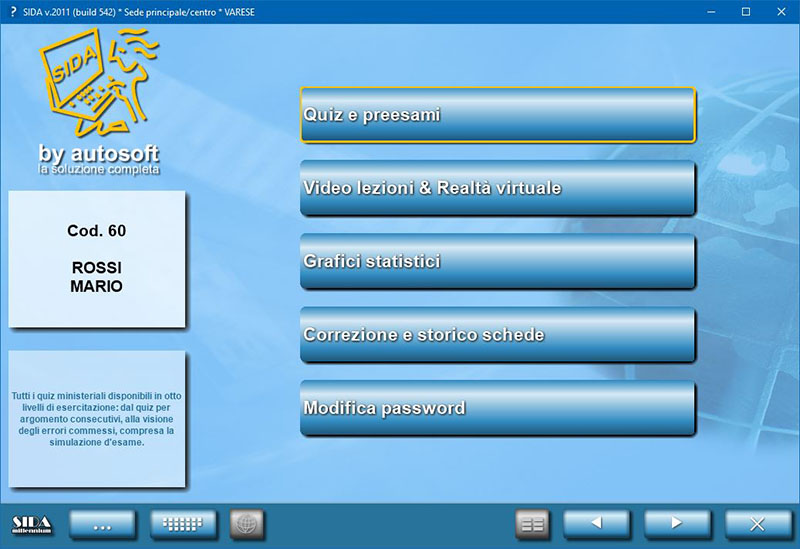Close the window from the title bar
800x549 pixels.
(x=781, y=12)
